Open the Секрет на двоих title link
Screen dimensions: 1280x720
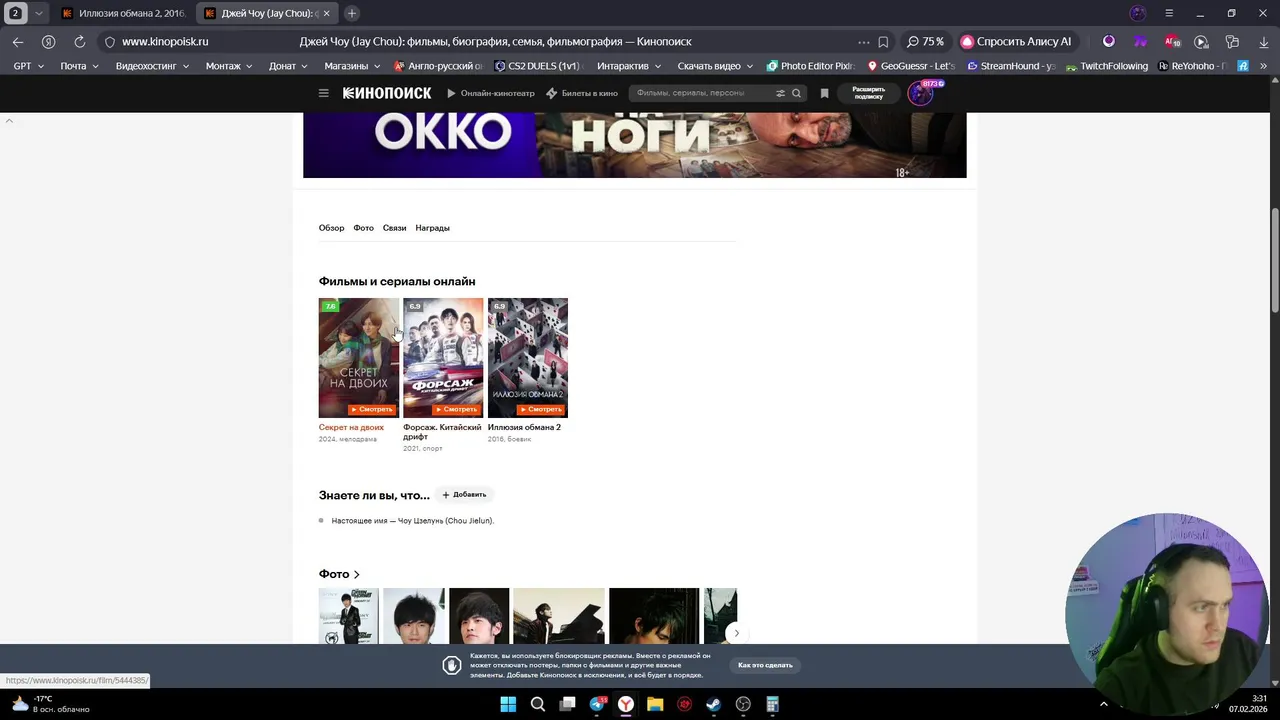click(x=351, y=427)
